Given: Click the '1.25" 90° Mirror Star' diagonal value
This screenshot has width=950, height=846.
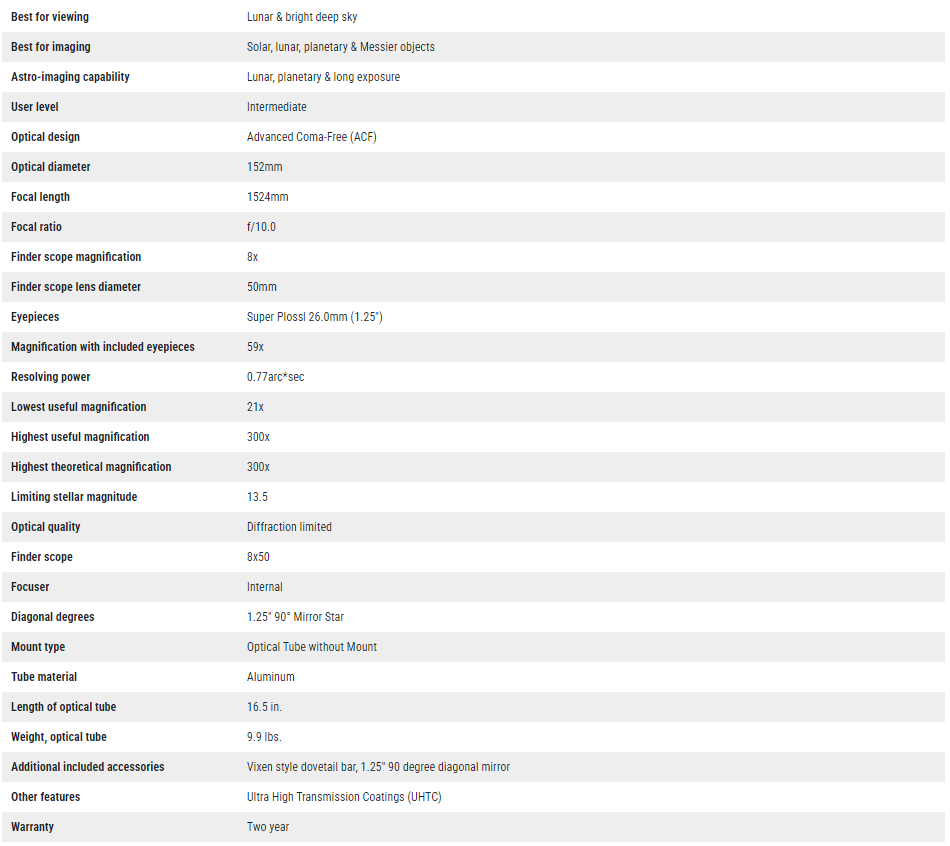Looking at the screenshot, I should [295, 617].
